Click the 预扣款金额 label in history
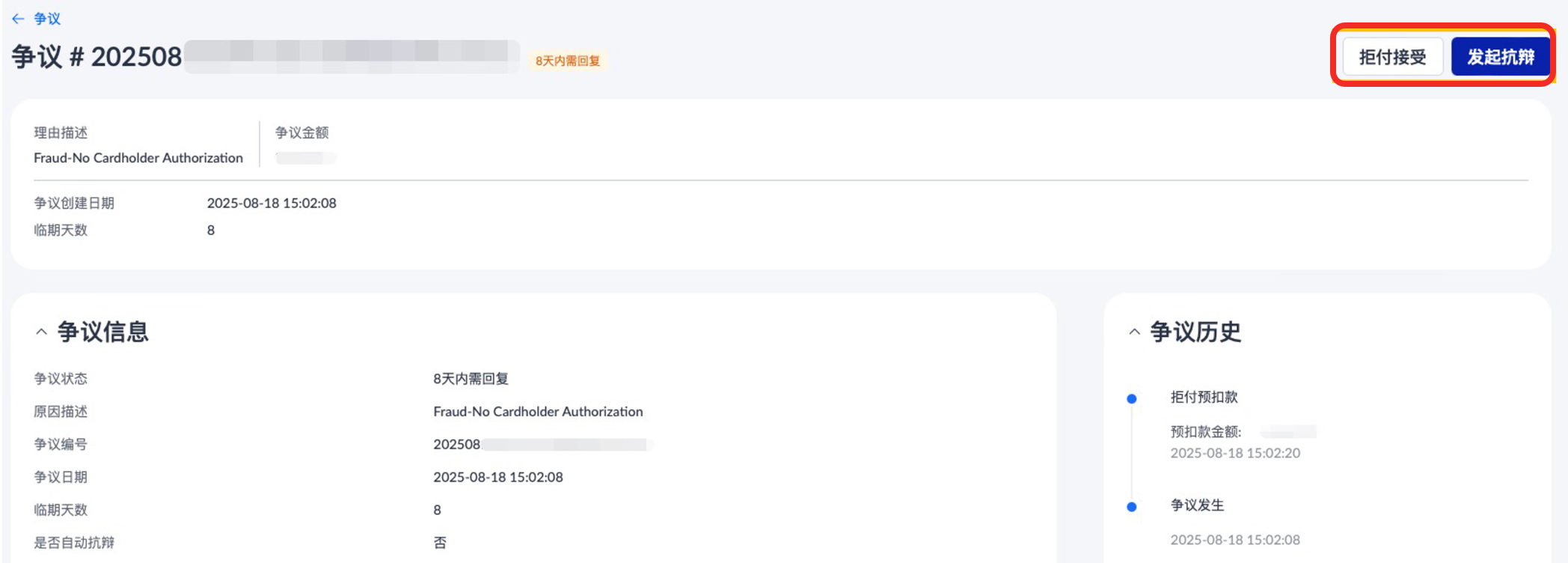The height and width of the screenshot is (563, 1568). 1205,432
